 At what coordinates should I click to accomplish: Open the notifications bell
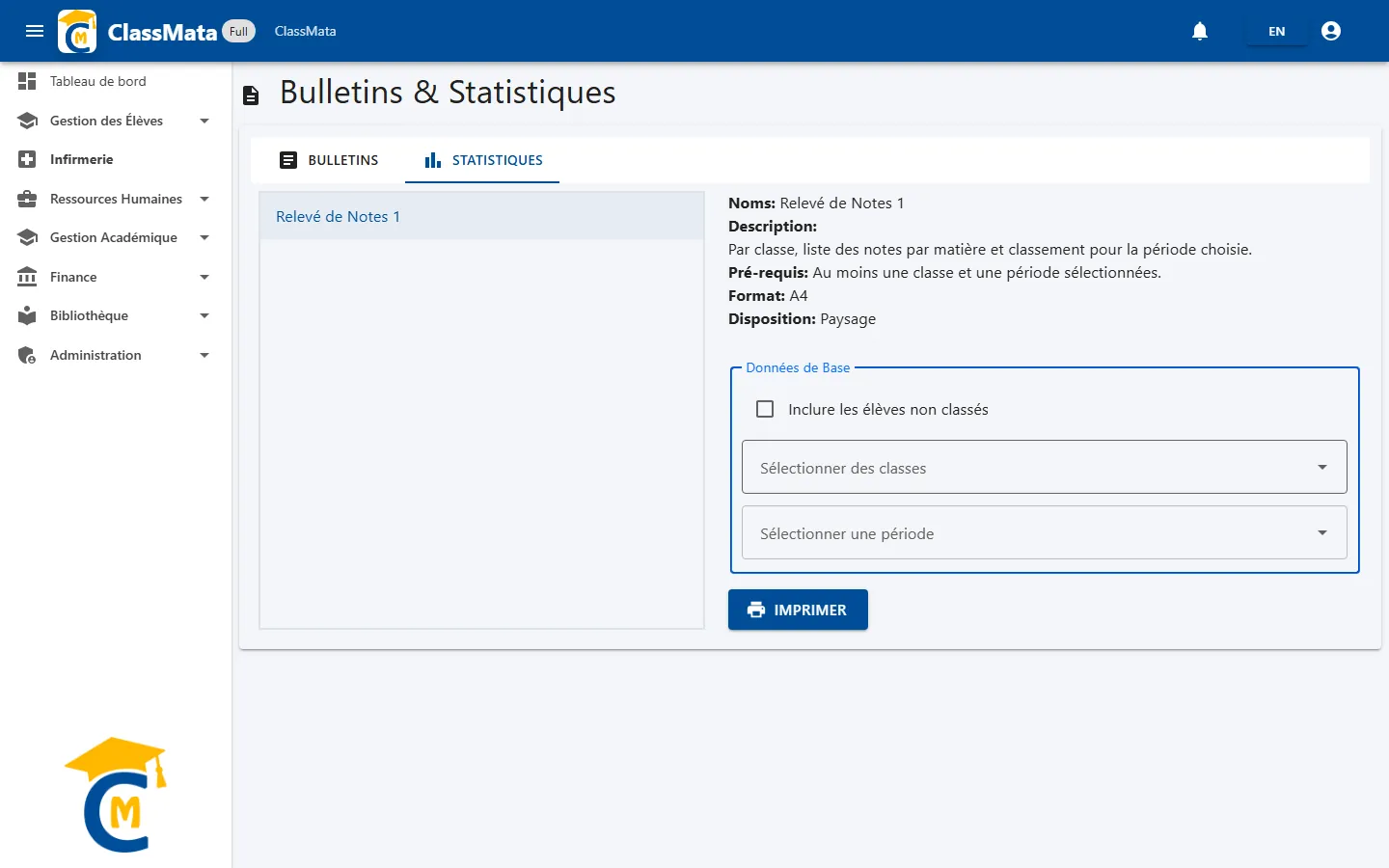point(1200,31)
